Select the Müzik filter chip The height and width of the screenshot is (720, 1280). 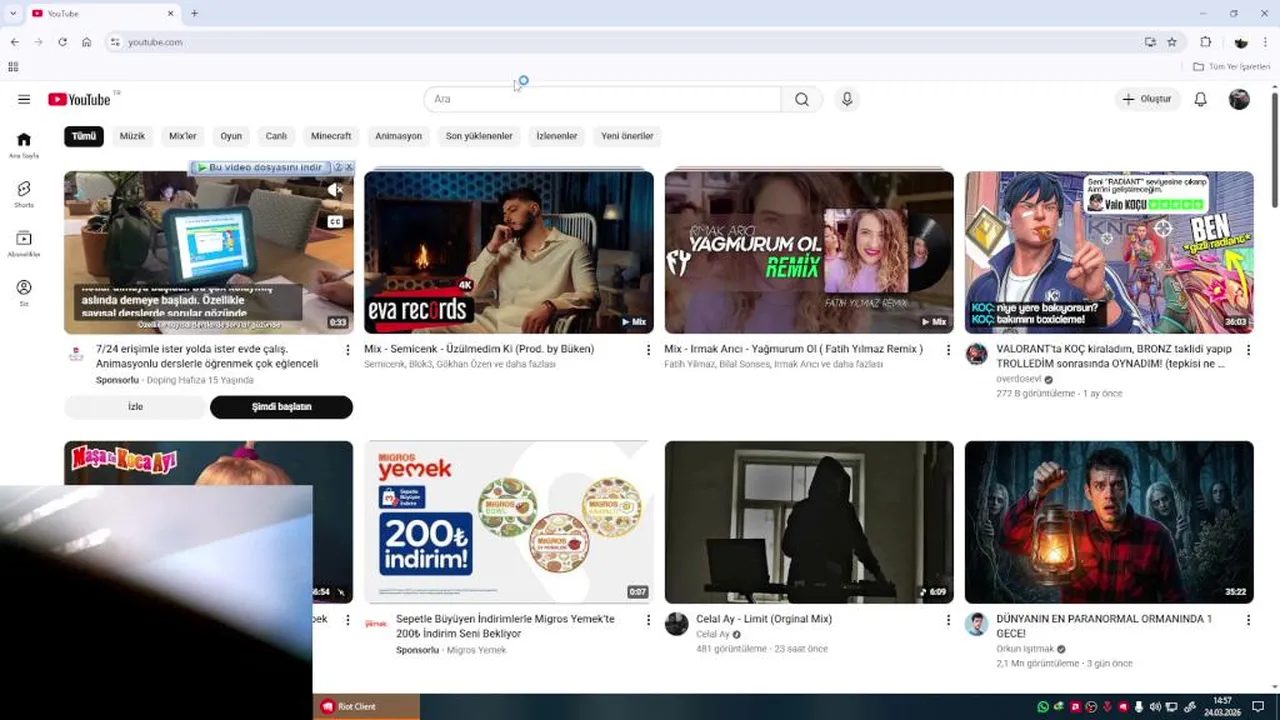[132, 136]
